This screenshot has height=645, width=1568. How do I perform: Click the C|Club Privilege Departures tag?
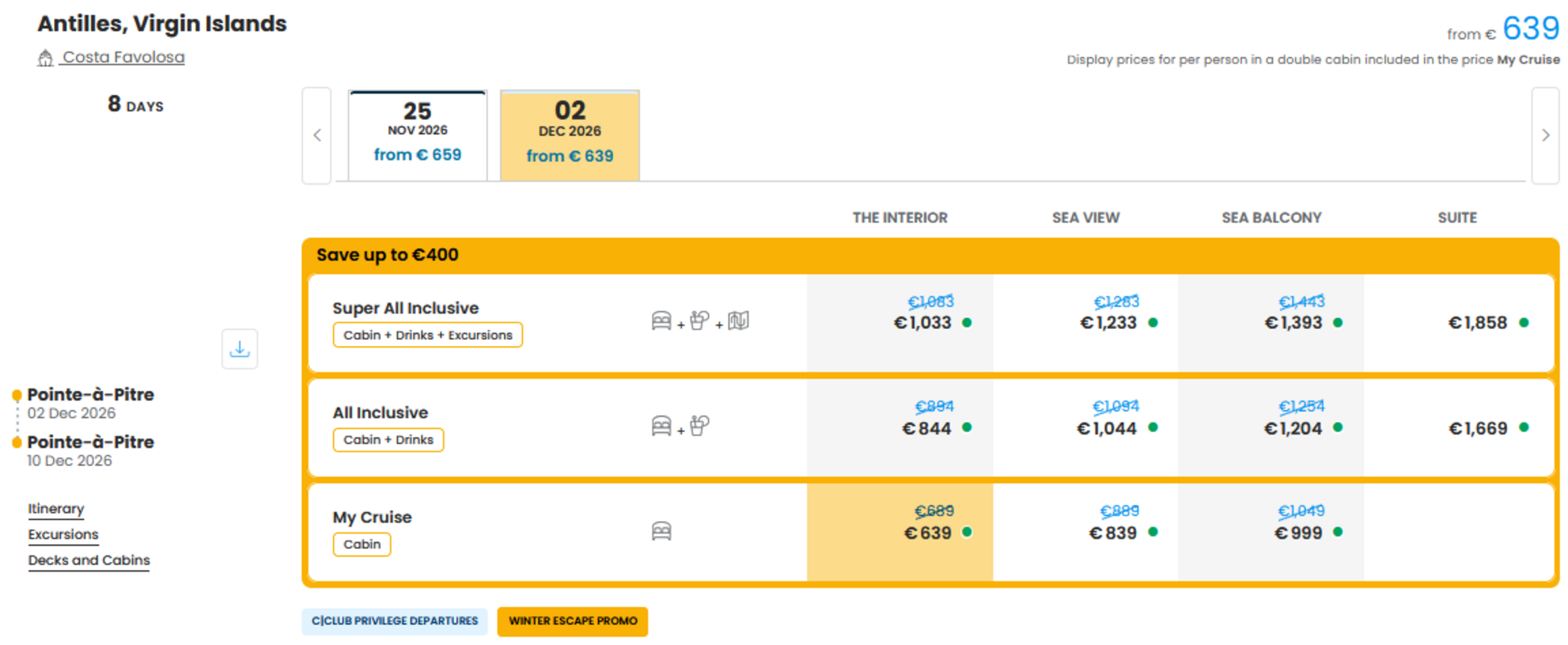(394, 621)
